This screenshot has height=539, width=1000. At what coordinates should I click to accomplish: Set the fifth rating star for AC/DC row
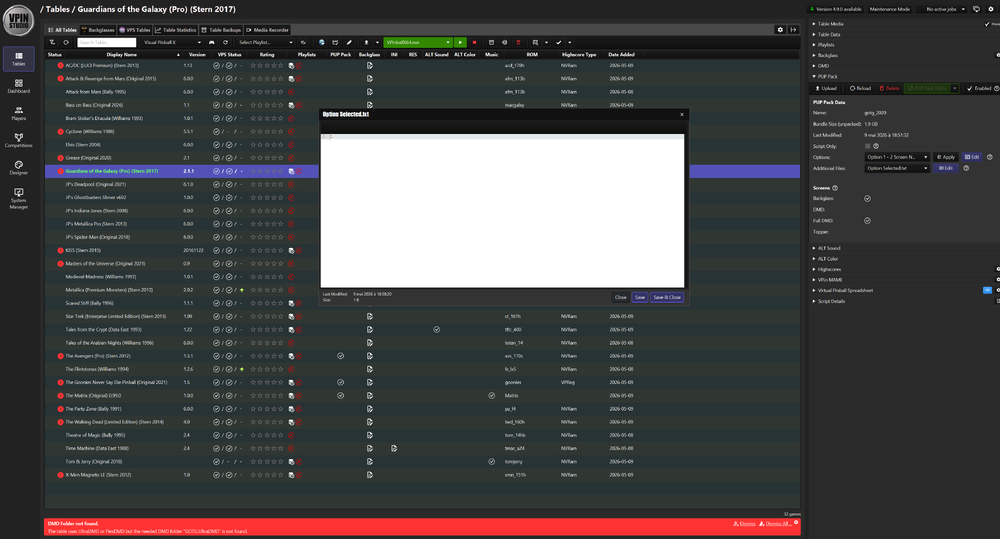point(281,65)
